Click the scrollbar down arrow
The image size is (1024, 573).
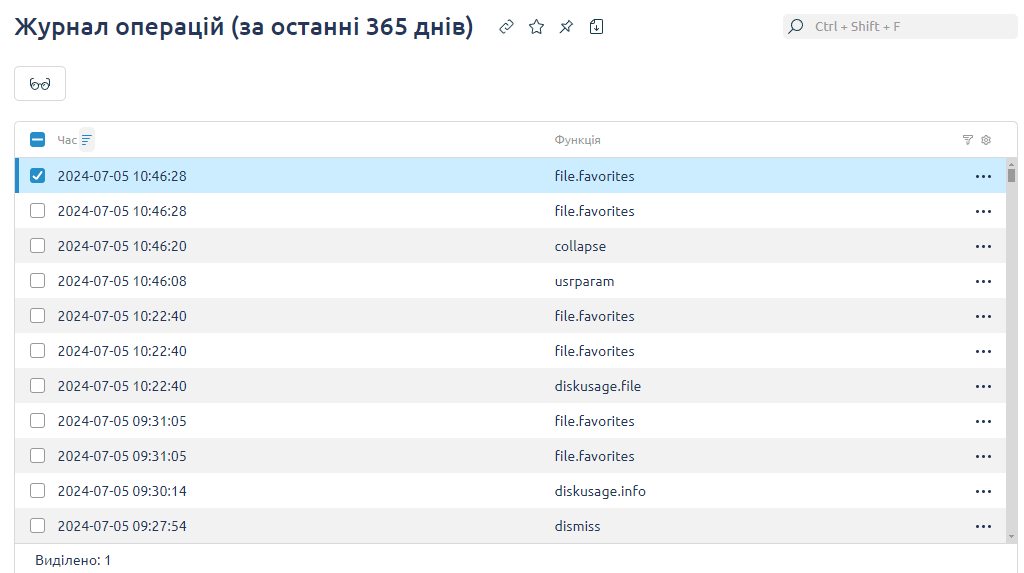pyautogui.click(x=1012, y=537)
